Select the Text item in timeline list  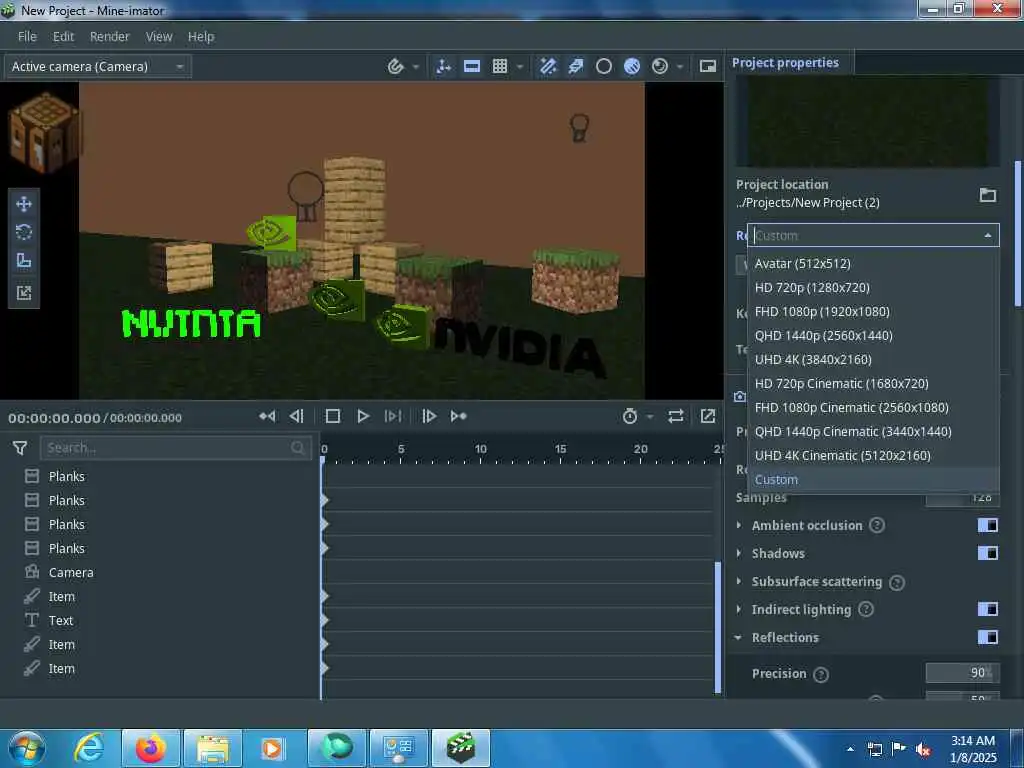pyautogui.click(x=61, y=620)
